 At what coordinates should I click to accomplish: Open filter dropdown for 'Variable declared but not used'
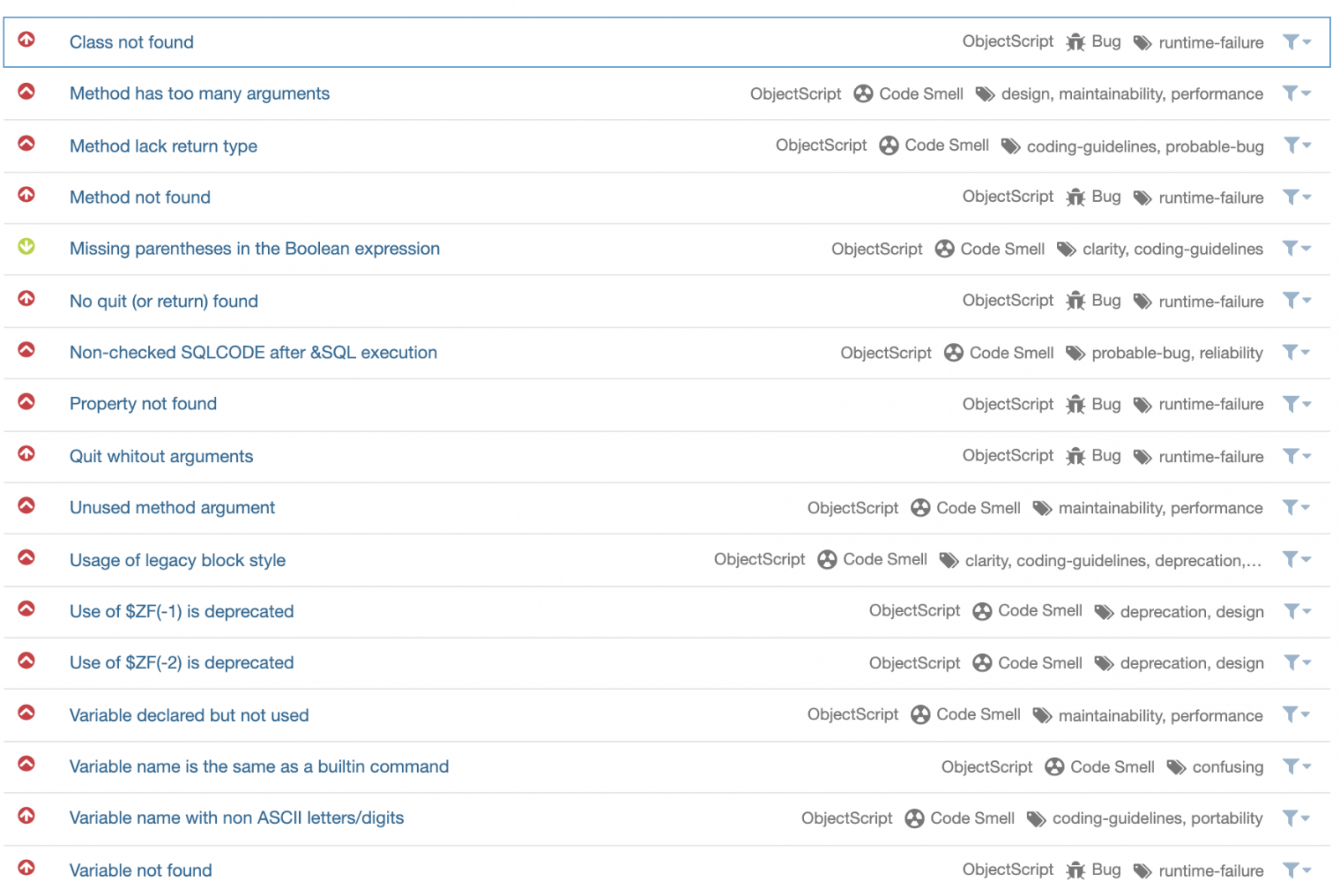[1296, 715]
